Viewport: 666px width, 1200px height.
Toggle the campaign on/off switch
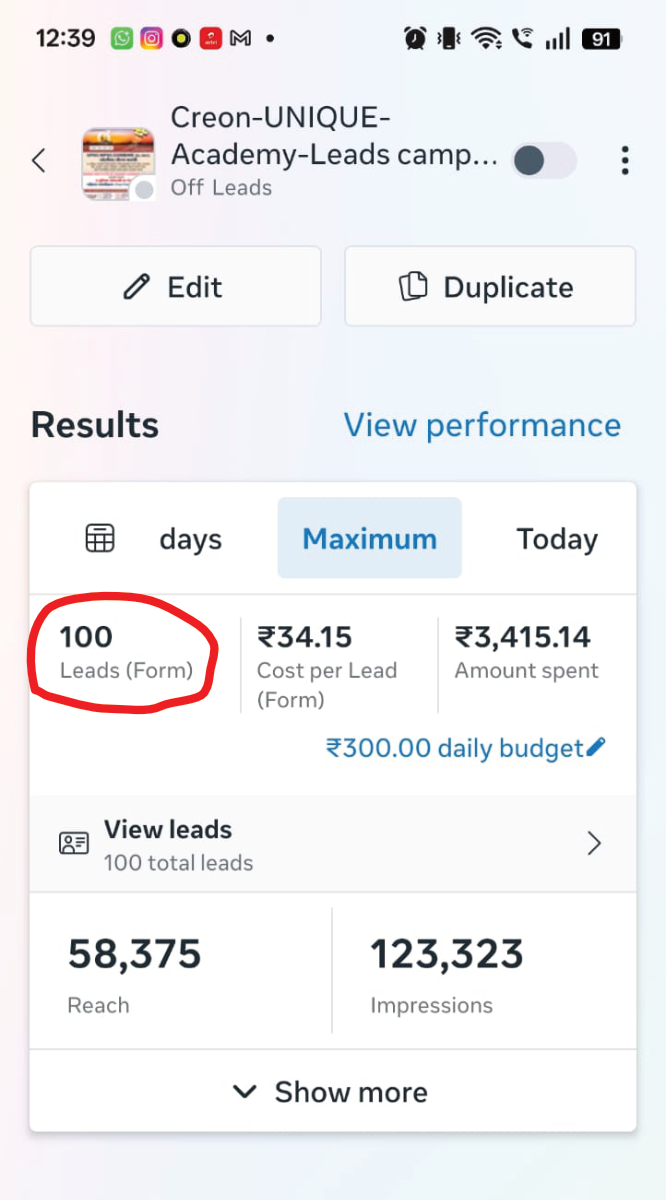pyautogui.click(x=544, y=160)
